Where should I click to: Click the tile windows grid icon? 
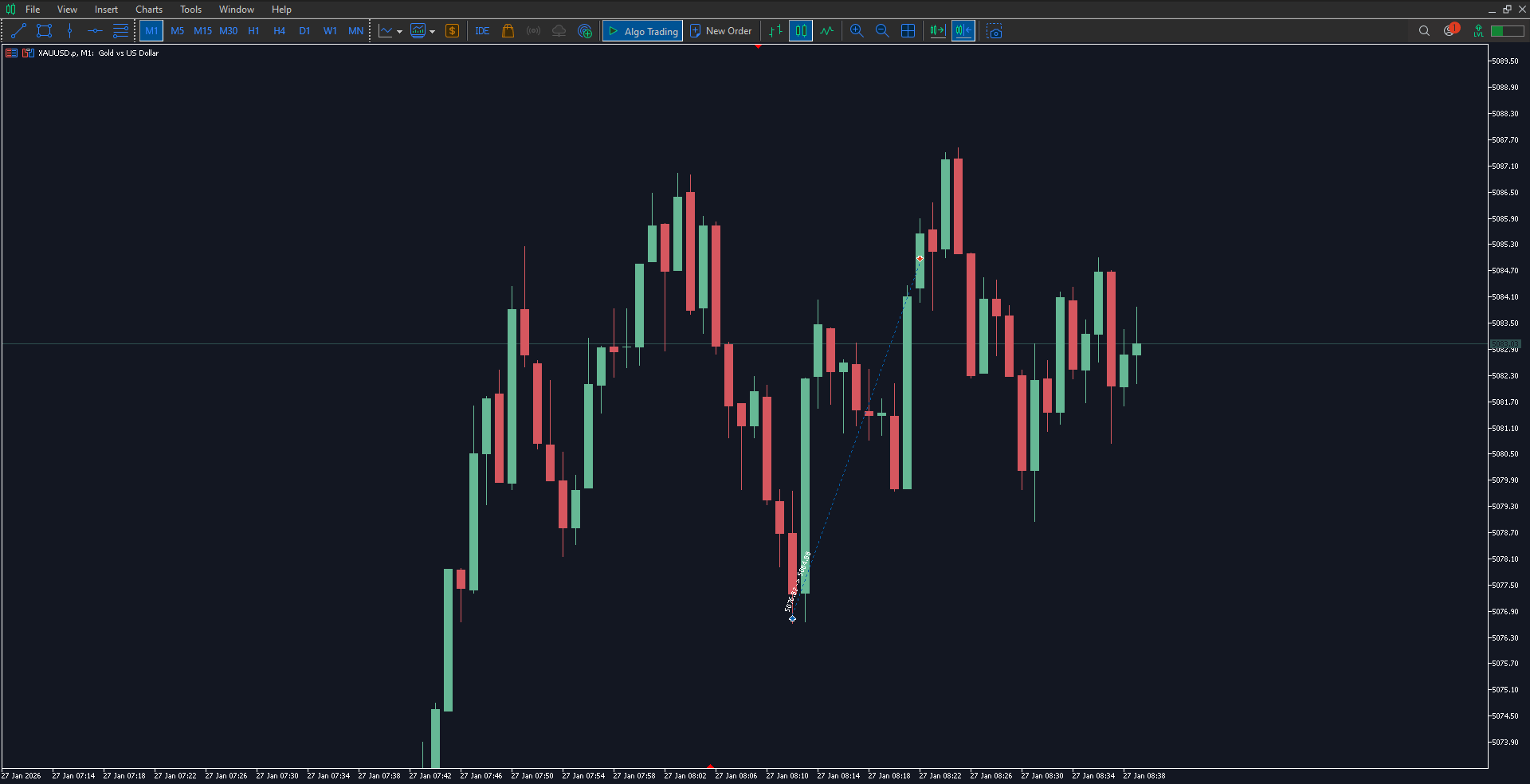[908, 31]
